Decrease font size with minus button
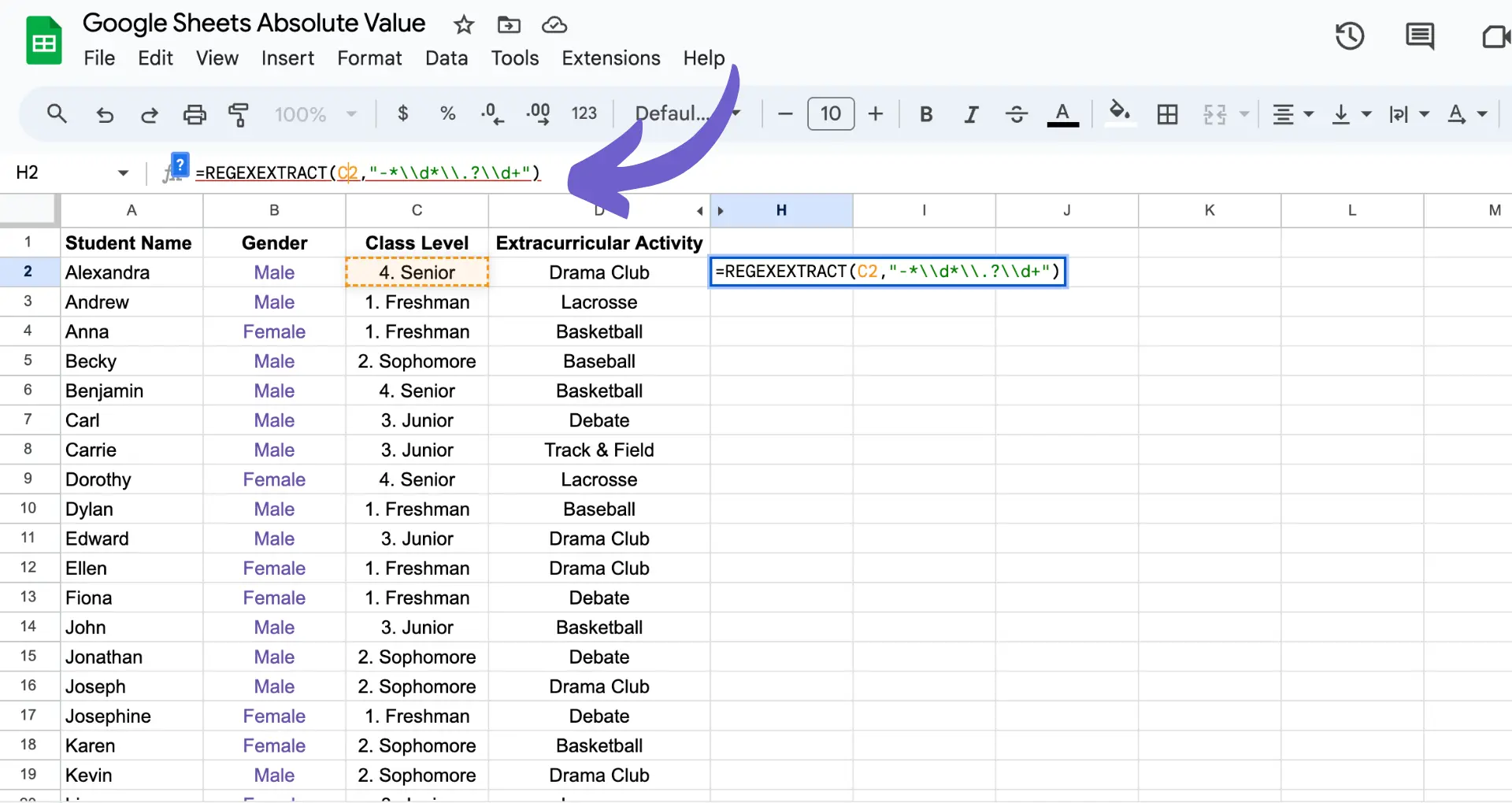This screenshot has width=1512, height=803. tap(785, 114)
